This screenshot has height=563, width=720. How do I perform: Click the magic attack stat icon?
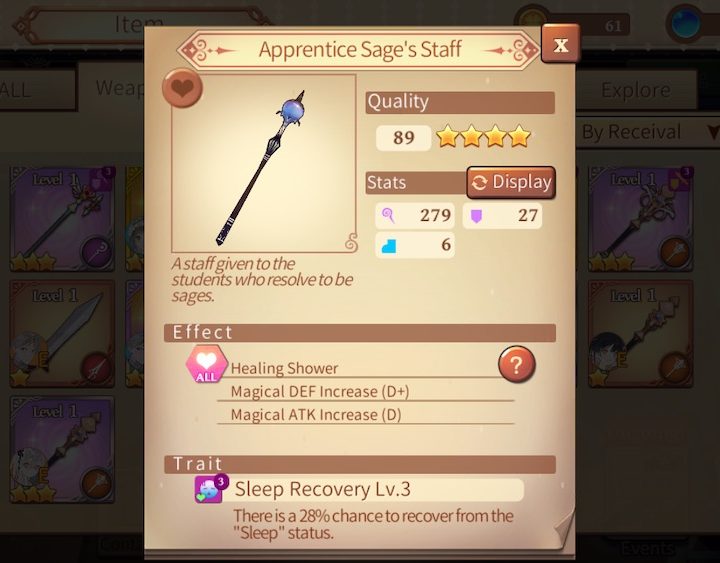388,215
